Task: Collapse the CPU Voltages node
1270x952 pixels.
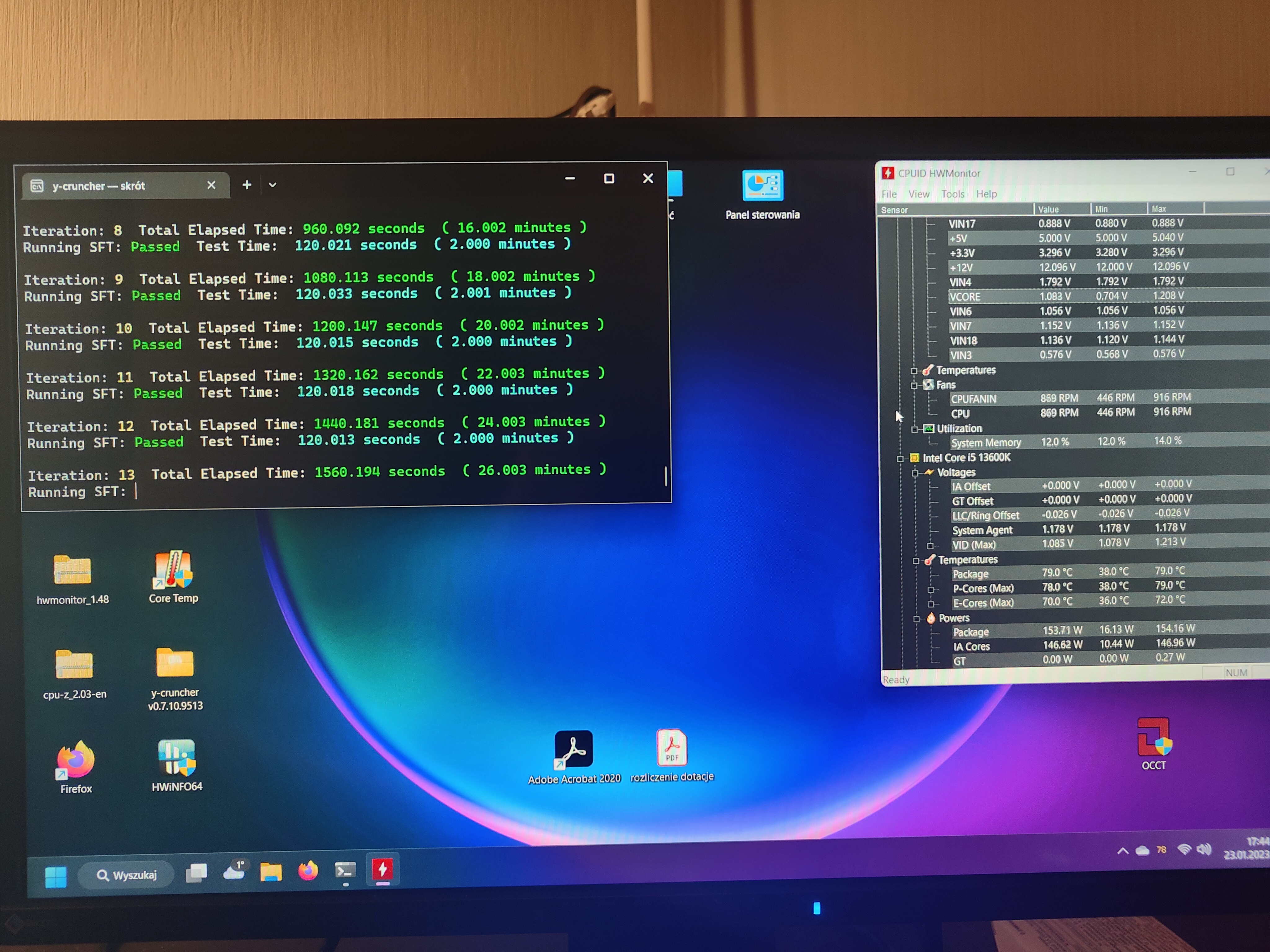Action: (915, 473)
